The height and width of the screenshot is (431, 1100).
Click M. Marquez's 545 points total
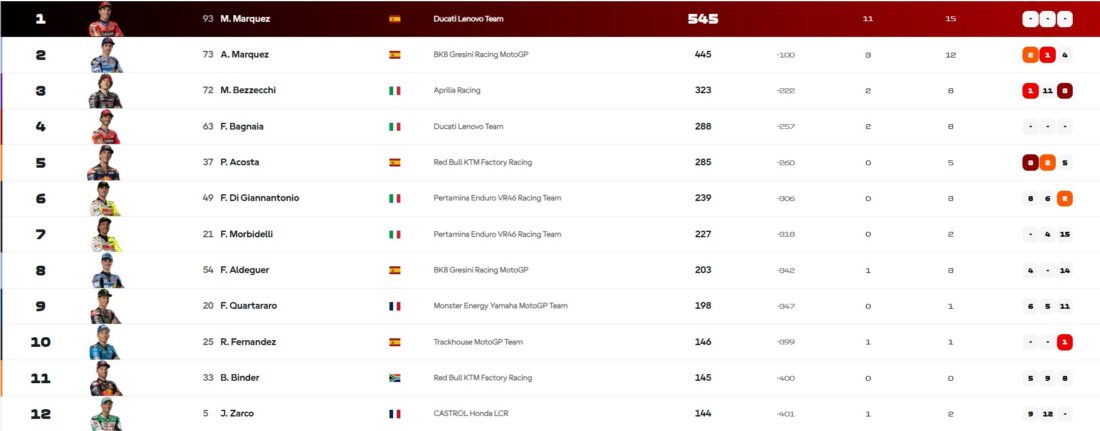tap(703, 19)
